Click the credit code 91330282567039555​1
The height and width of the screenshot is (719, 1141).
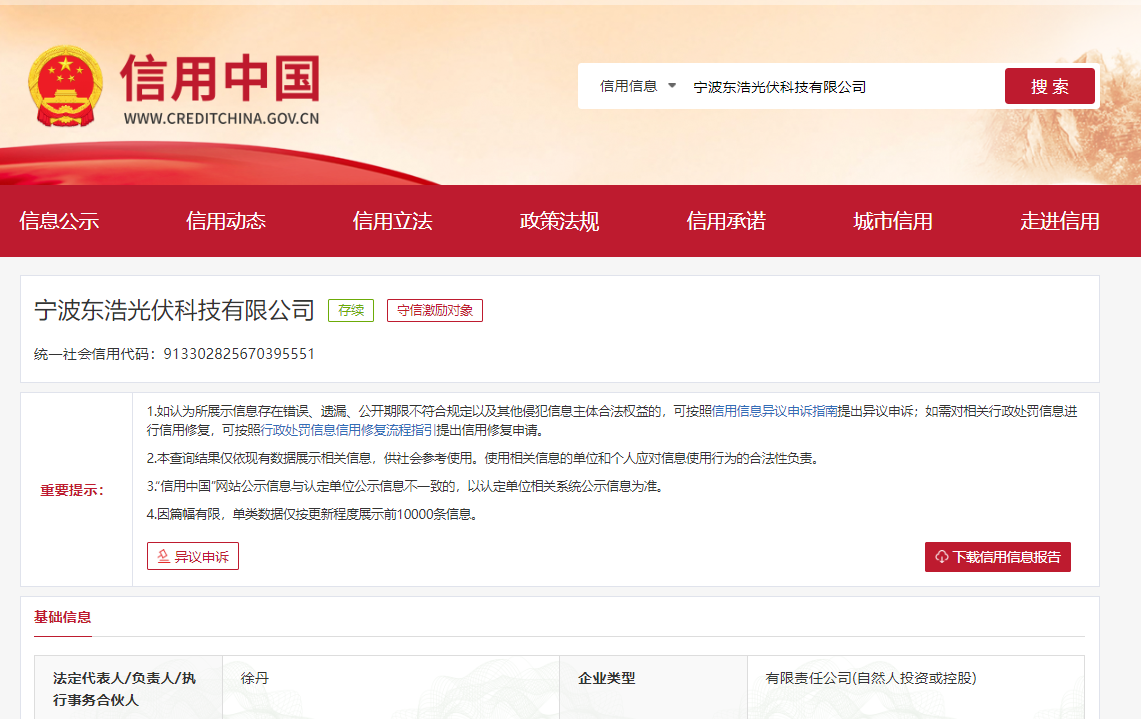pos(239,354)
